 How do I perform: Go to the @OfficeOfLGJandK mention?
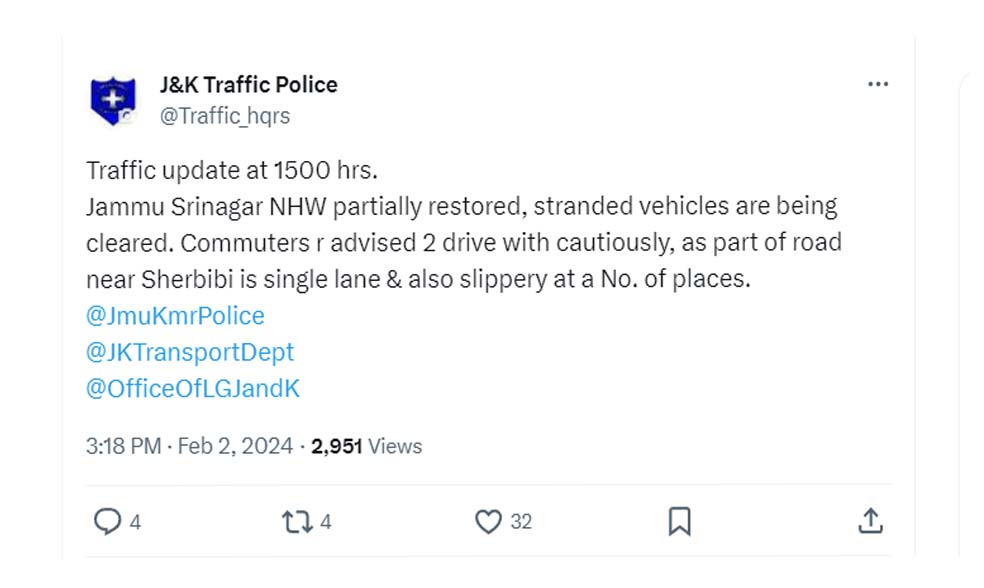(x=193, y=388)
